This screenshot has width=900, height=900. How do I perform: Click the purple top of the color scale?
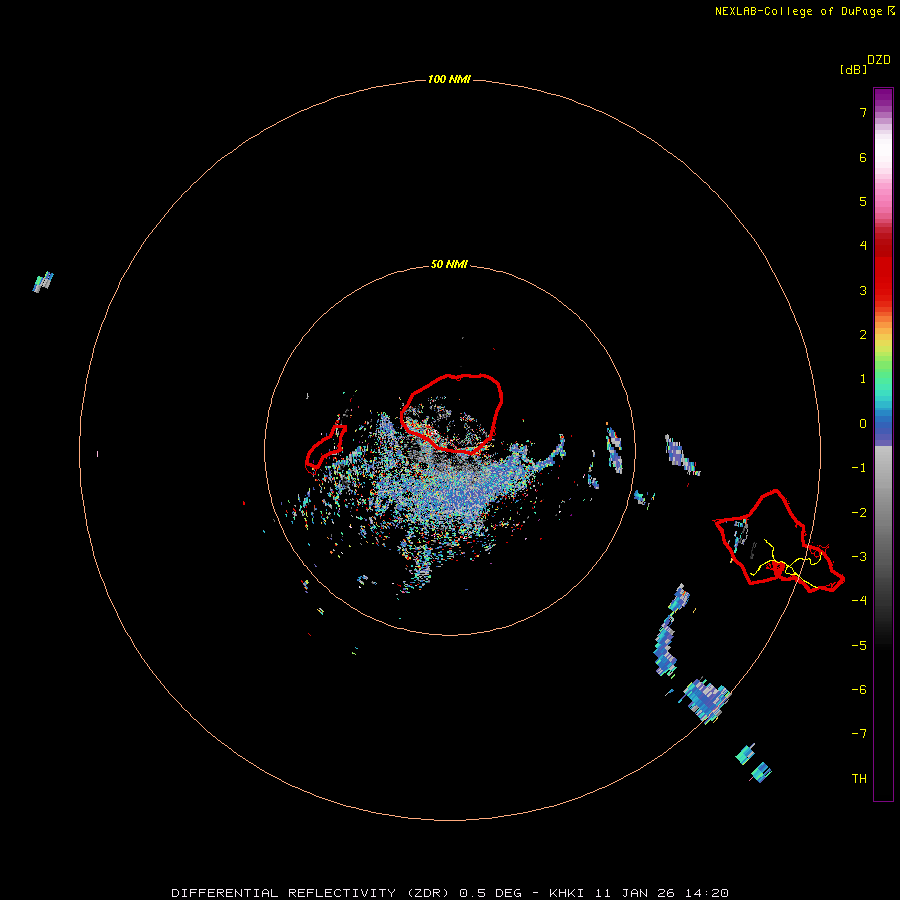(x=883, y=100)
